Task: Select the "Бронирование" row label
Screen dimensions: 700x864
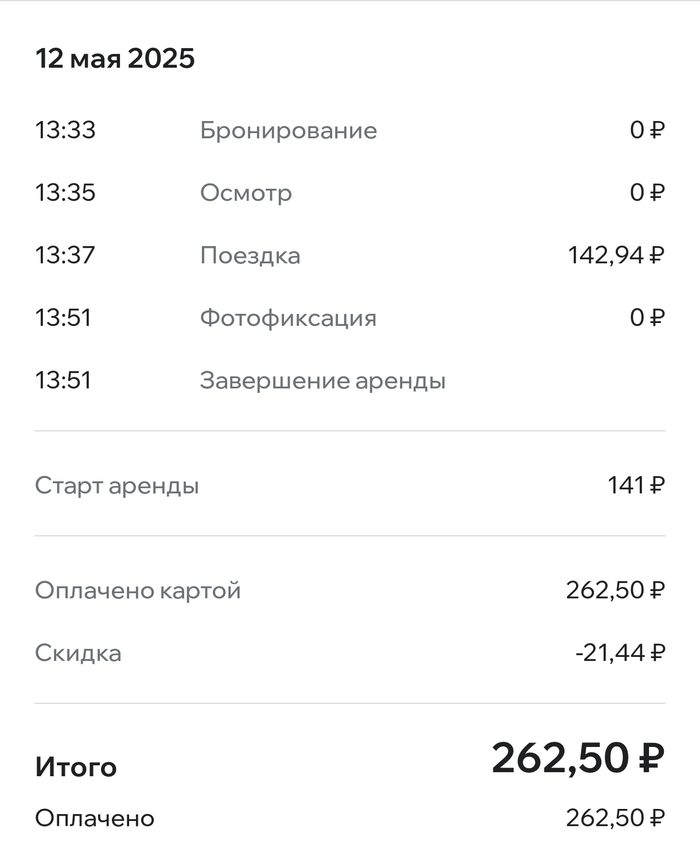Action: coord(288,131)
